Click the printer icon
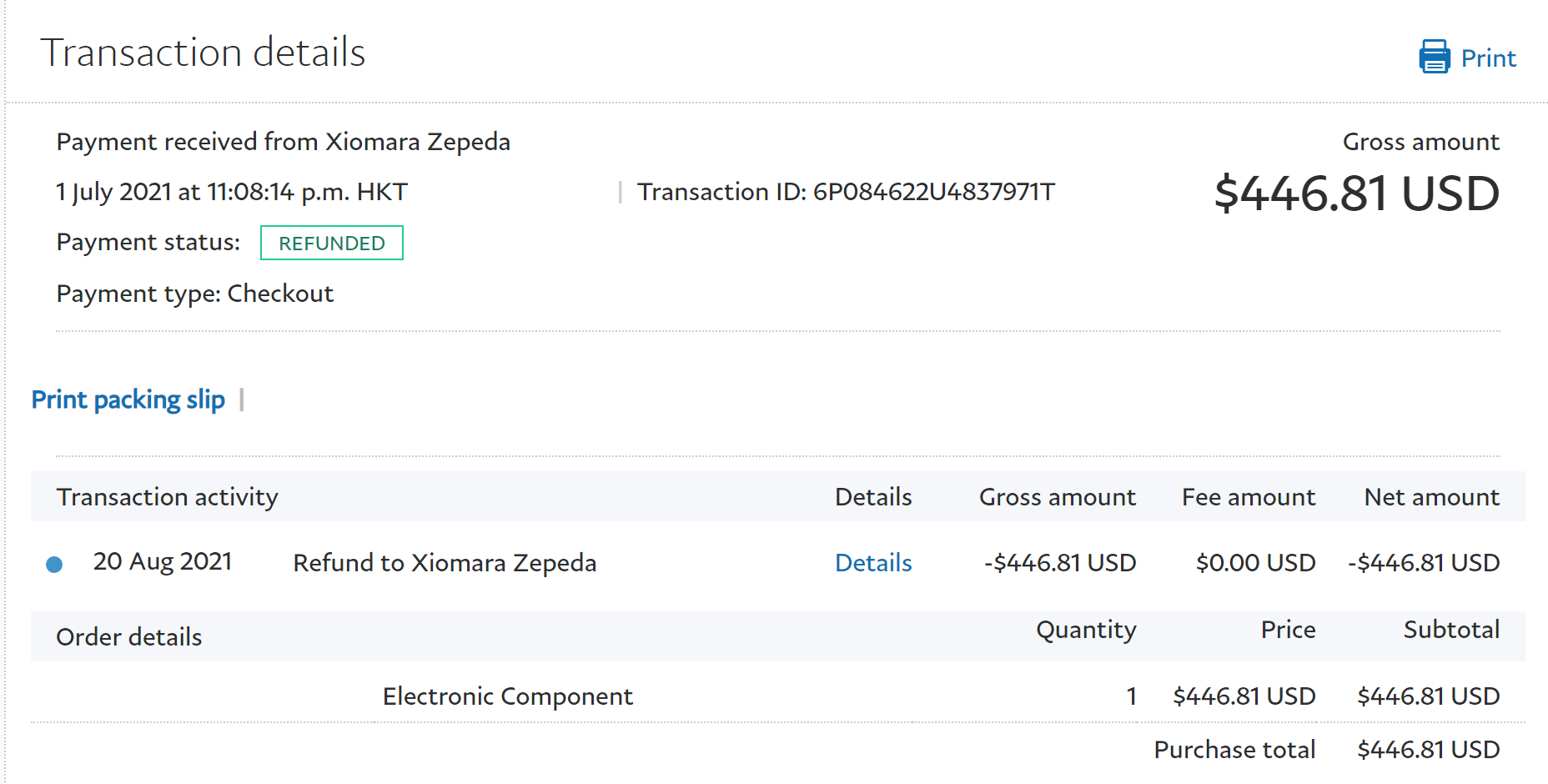This screenshot has width=1548, height=784. coord(1434,57)
